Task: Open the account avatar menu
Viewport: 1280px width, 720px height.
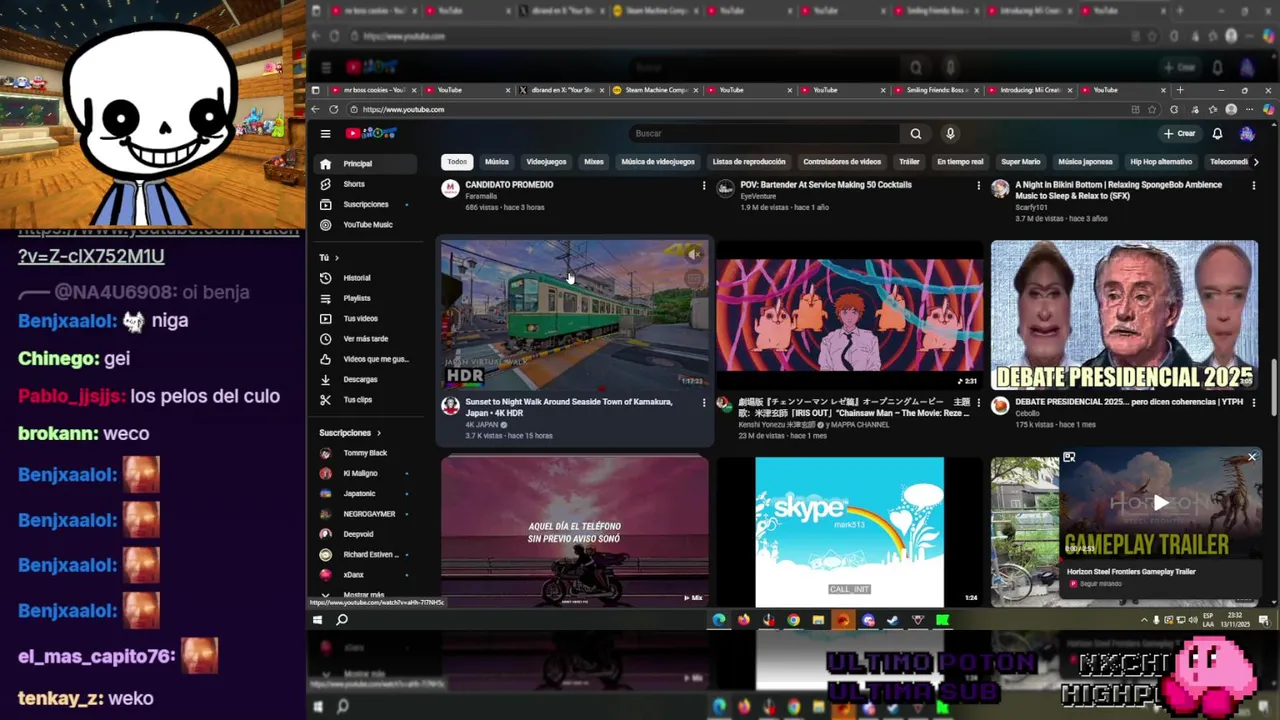Action: tap(1247, 133)
